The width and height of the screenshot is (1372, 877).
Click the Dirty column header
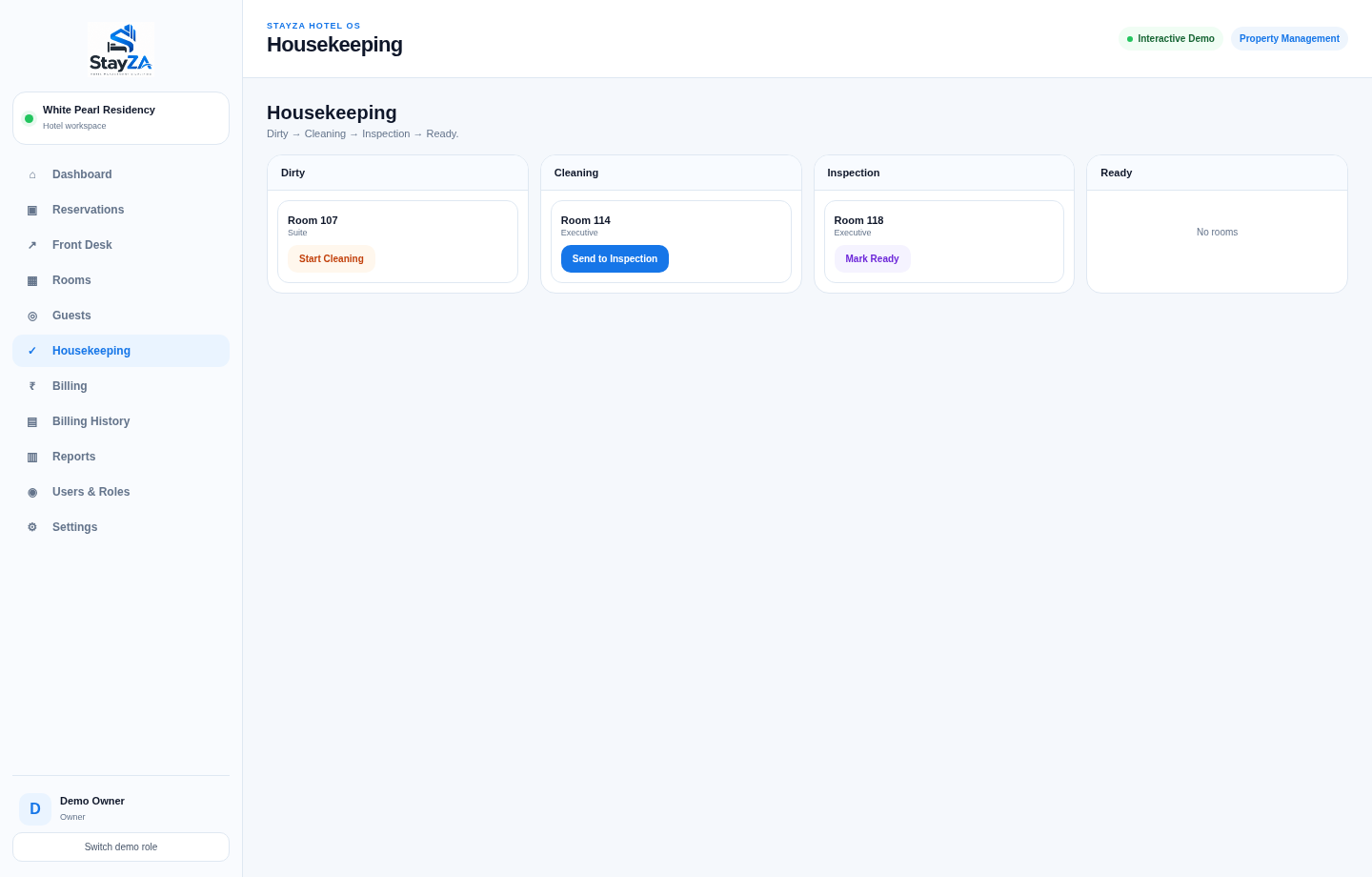tap(397, 173)
